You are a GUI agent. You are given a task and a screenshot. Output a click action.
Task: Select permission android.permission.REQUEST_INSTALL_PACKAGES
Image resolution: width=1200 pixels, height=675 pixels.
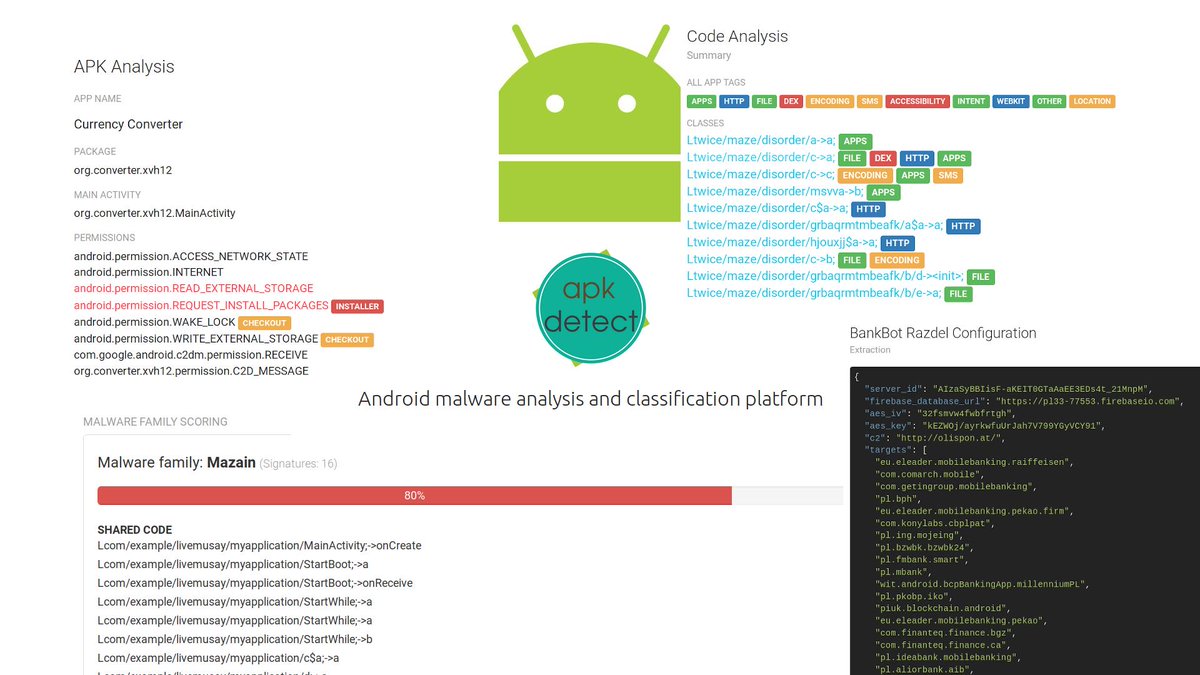pyautogui.click(x=201, y=305)
